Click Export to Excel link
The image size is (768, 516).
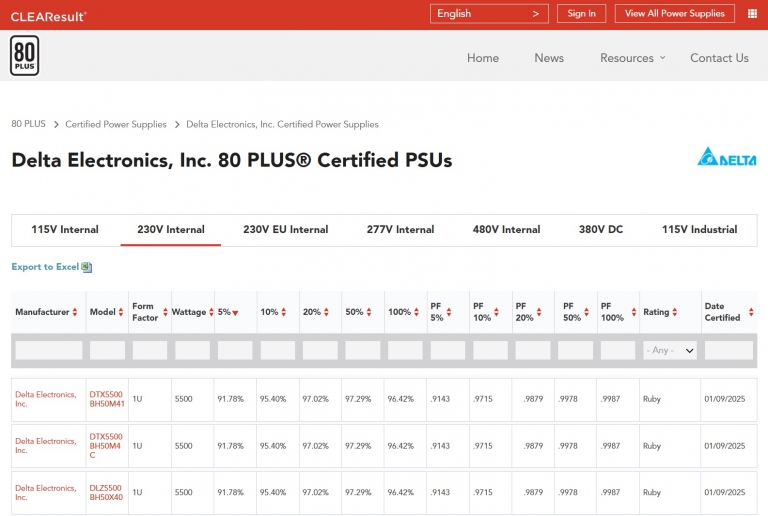[45, 267]
